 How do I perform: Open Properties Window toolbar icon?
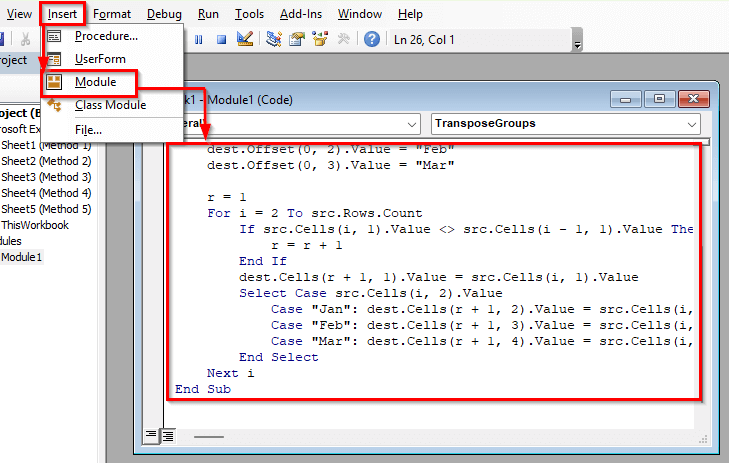pyautogui.click(x=297, y=40)
